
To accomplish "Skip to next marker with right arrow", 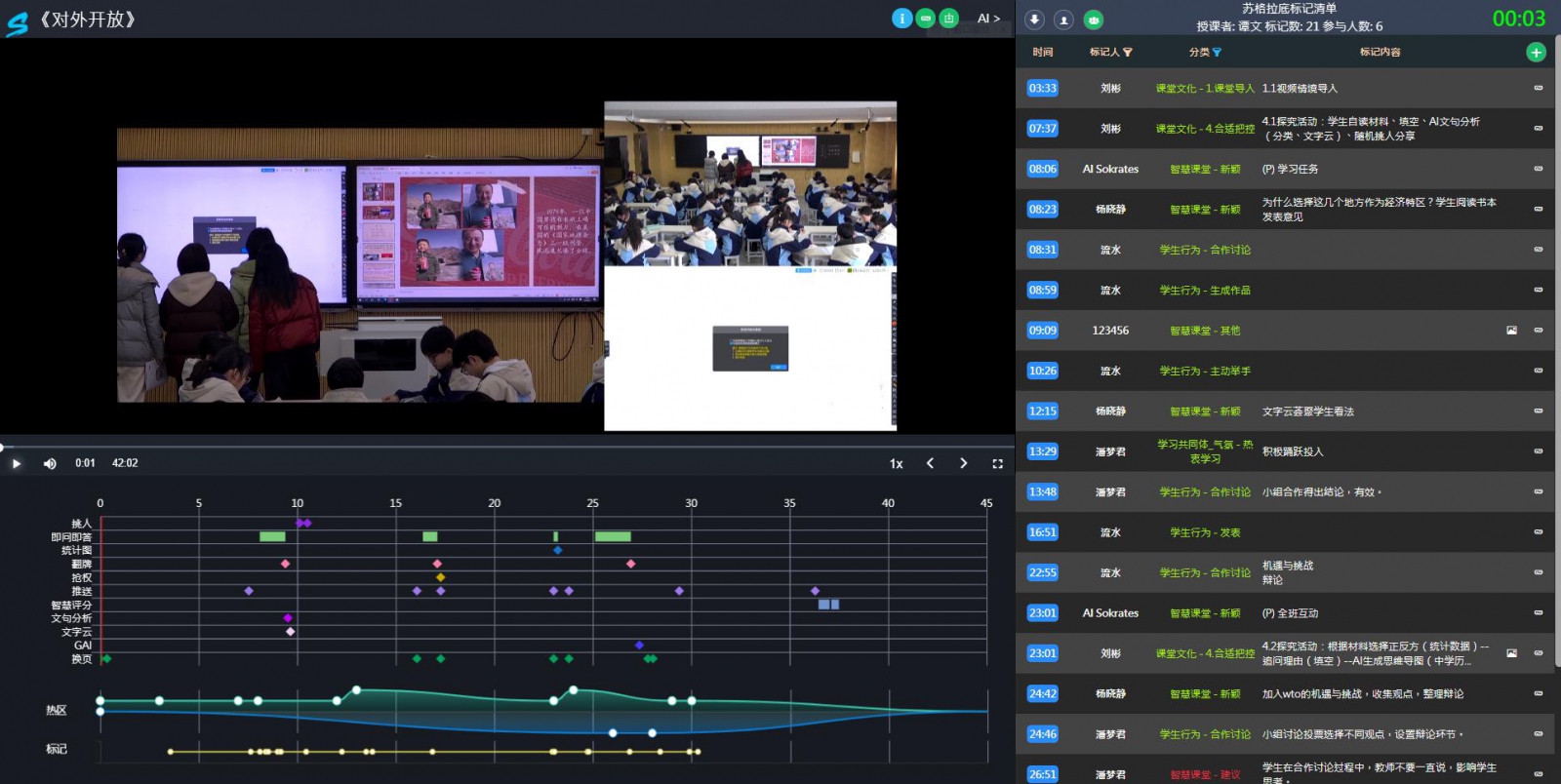I will coord(963,464).
